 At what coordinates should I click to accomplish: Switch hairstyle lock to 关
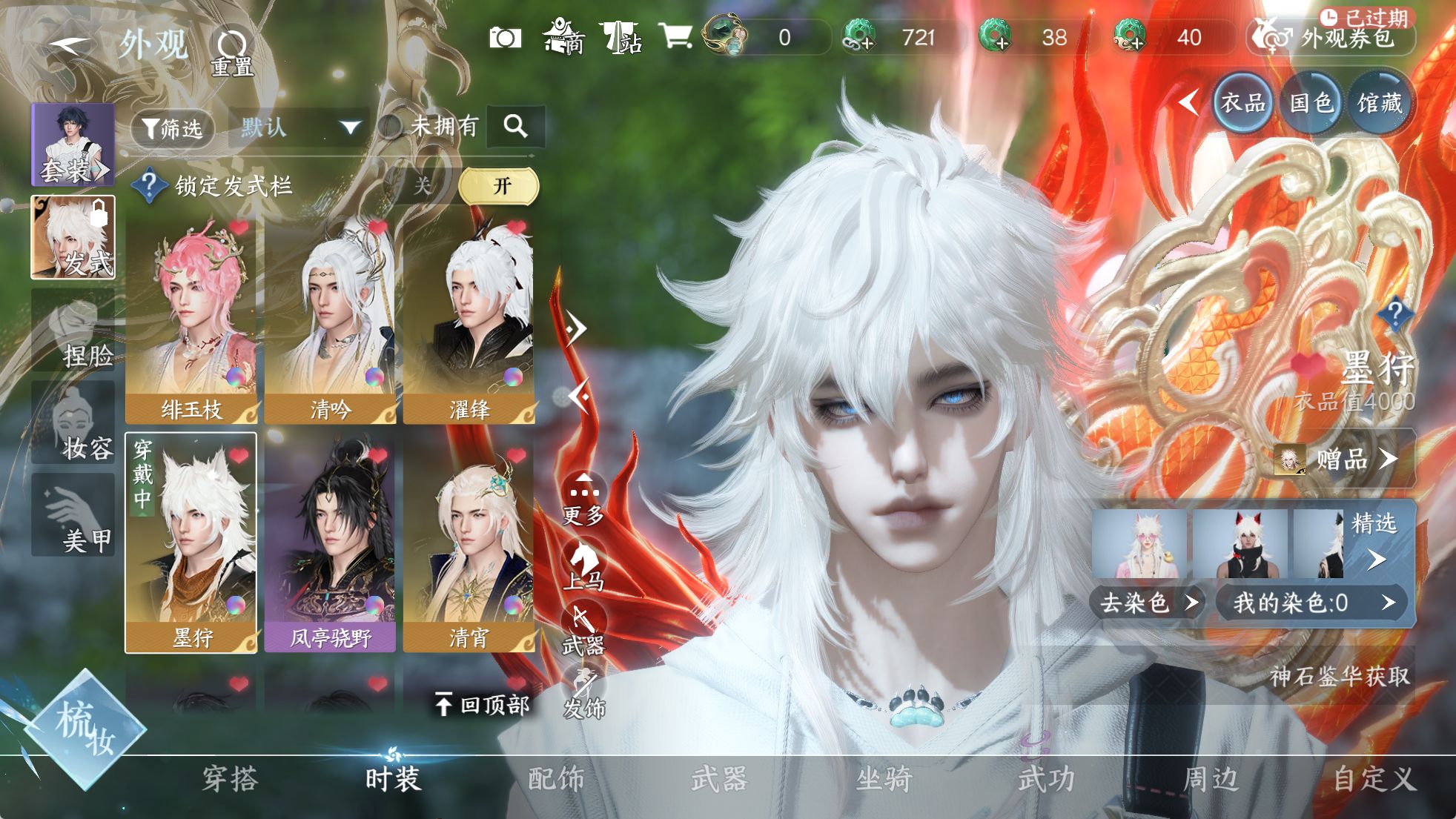(x=423, y=185)
